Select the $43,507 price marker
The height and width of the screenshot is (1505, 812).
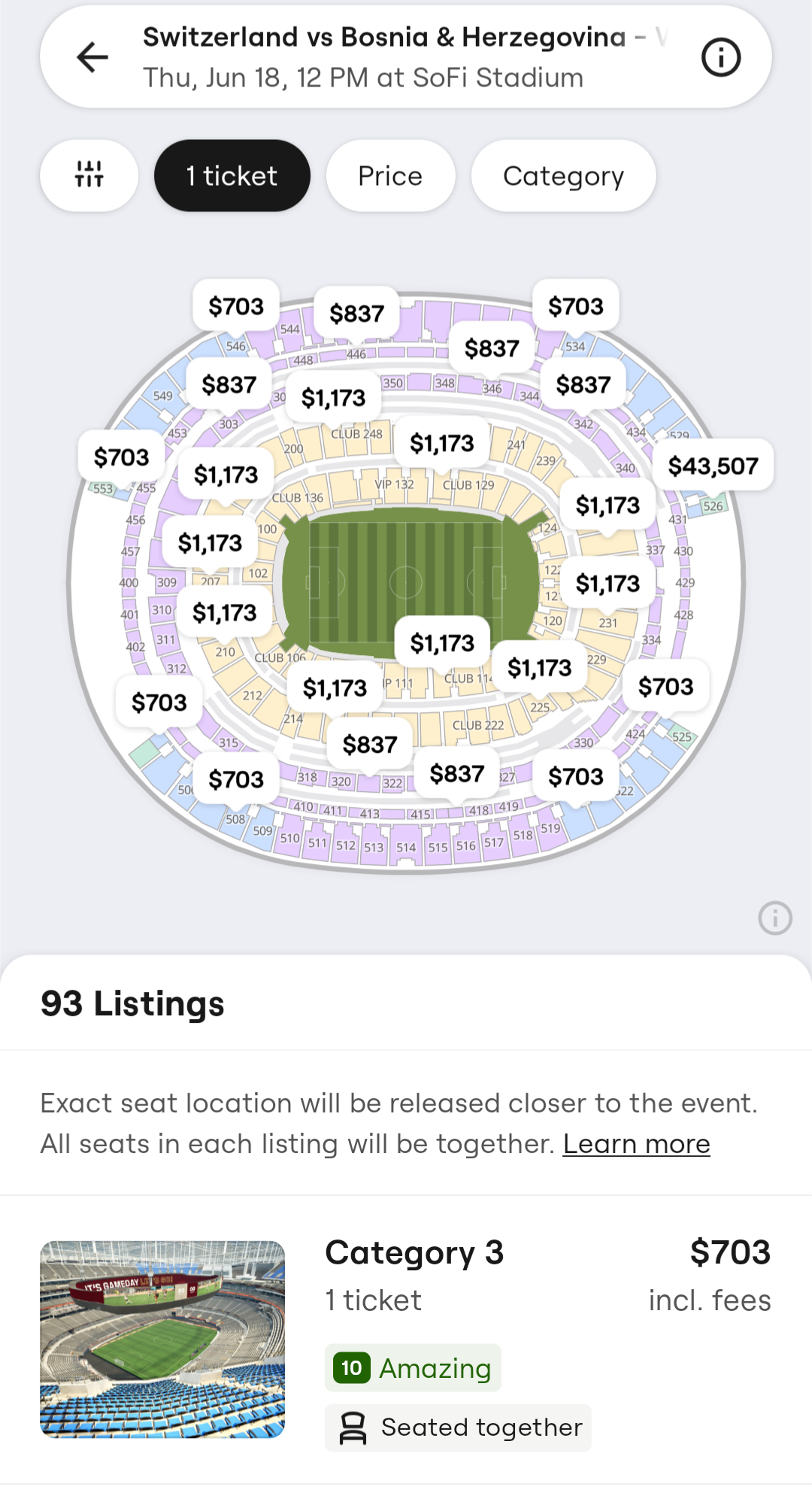click(x=713, y=466)
